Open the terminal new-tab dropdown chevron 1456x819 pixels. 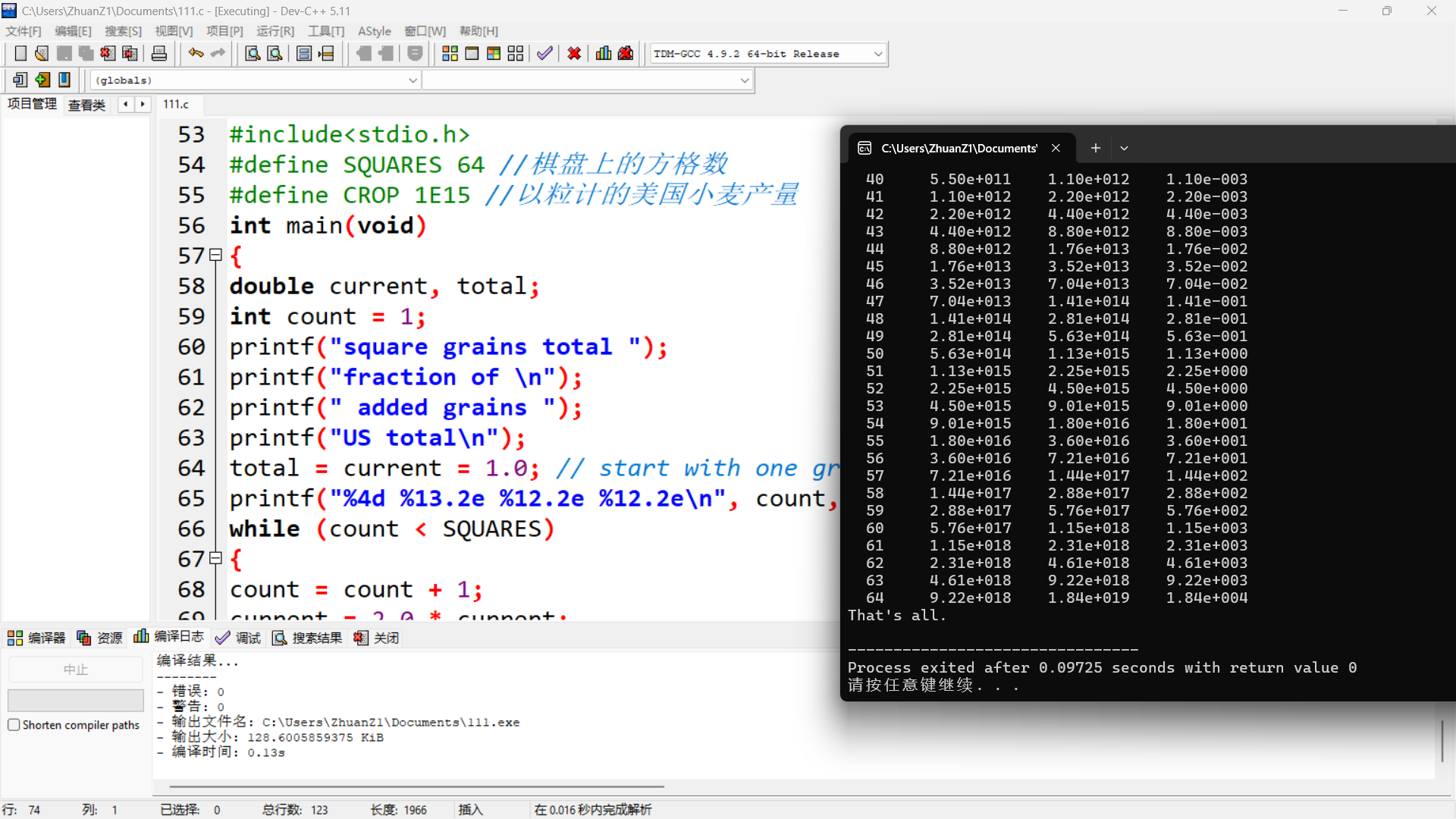pyautogui.click(x=1124, y=149)
